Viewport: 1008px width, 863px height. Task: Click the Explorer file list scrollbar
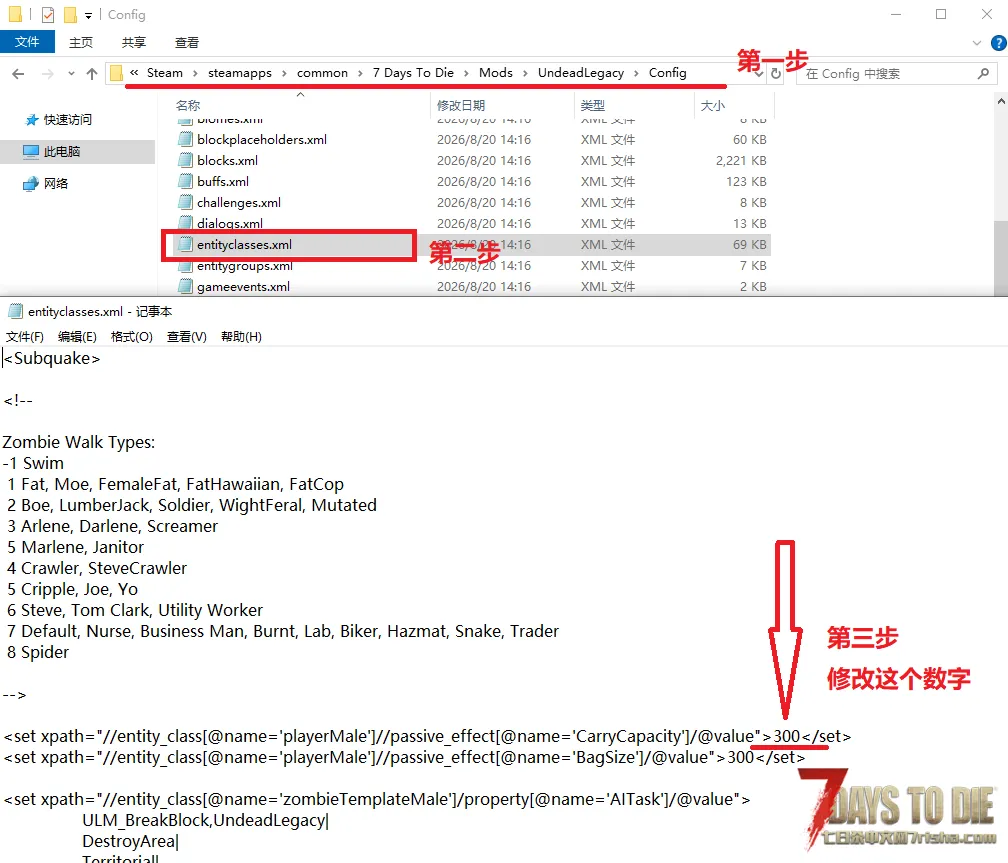1000,257
